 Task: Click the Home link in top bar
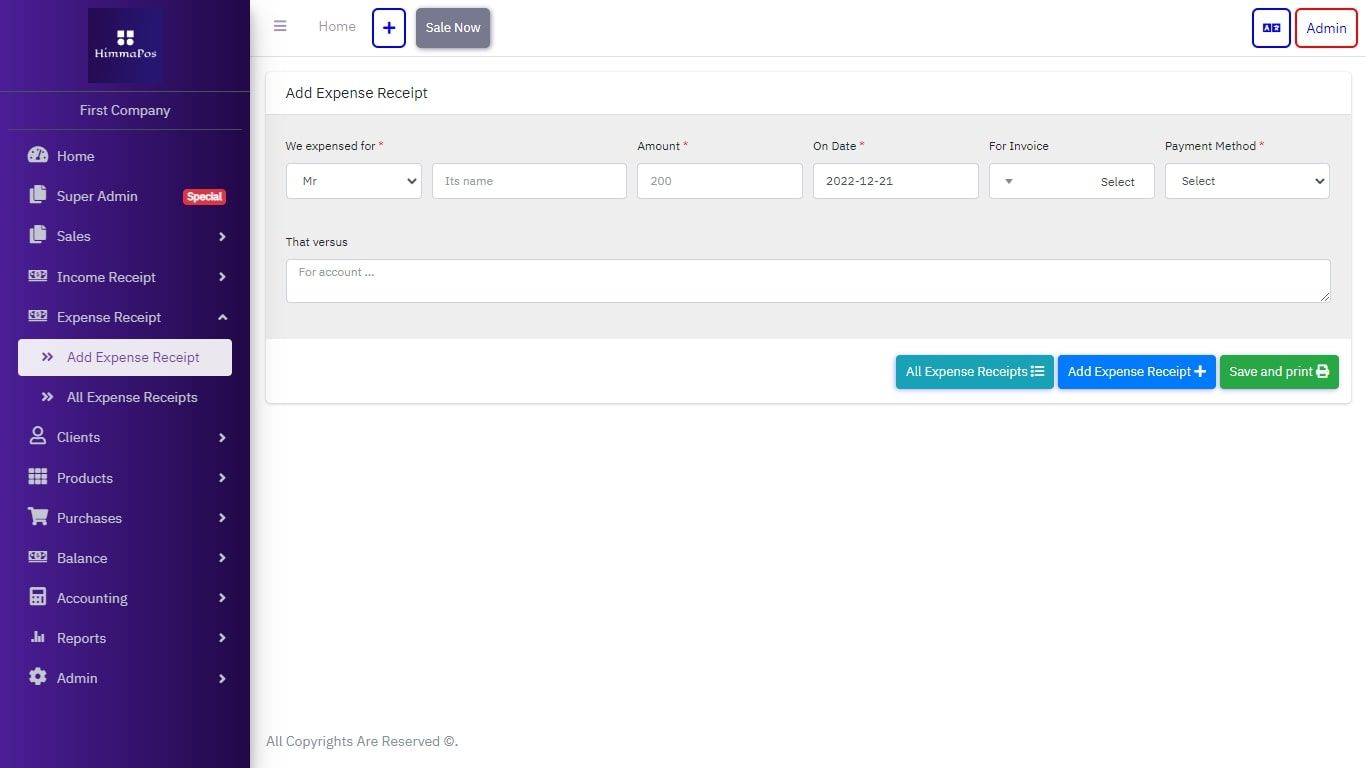coord(337,27)
